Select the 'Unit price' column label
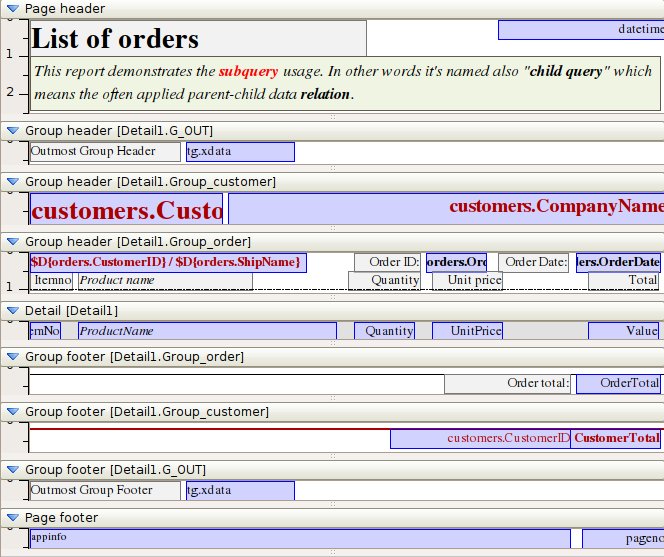The width and height of the screenshot is (664, 557). coord(468,281)
